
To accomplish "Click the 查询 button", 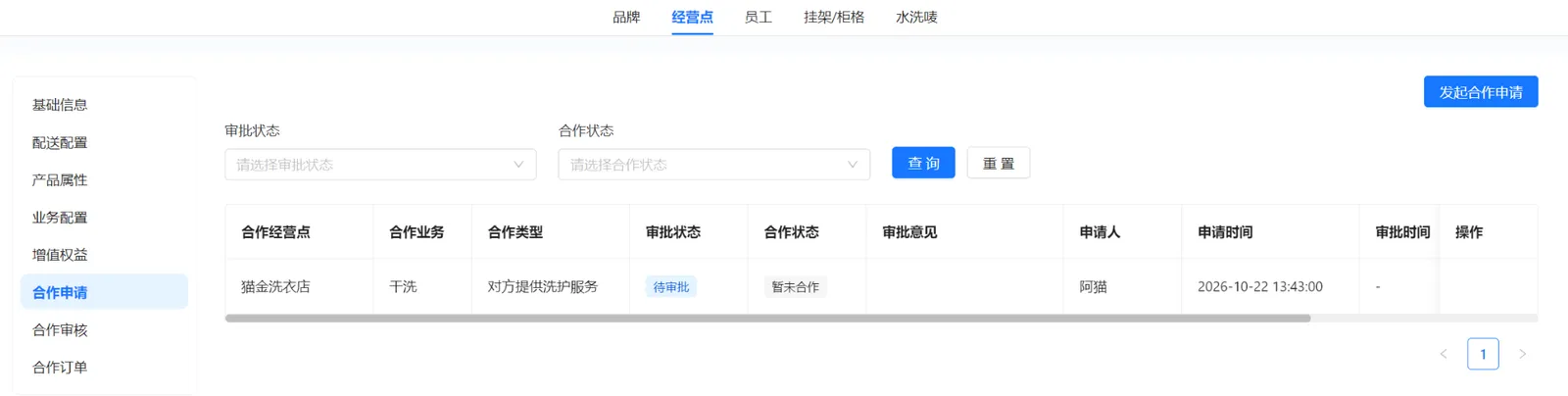I will [923, 163].
